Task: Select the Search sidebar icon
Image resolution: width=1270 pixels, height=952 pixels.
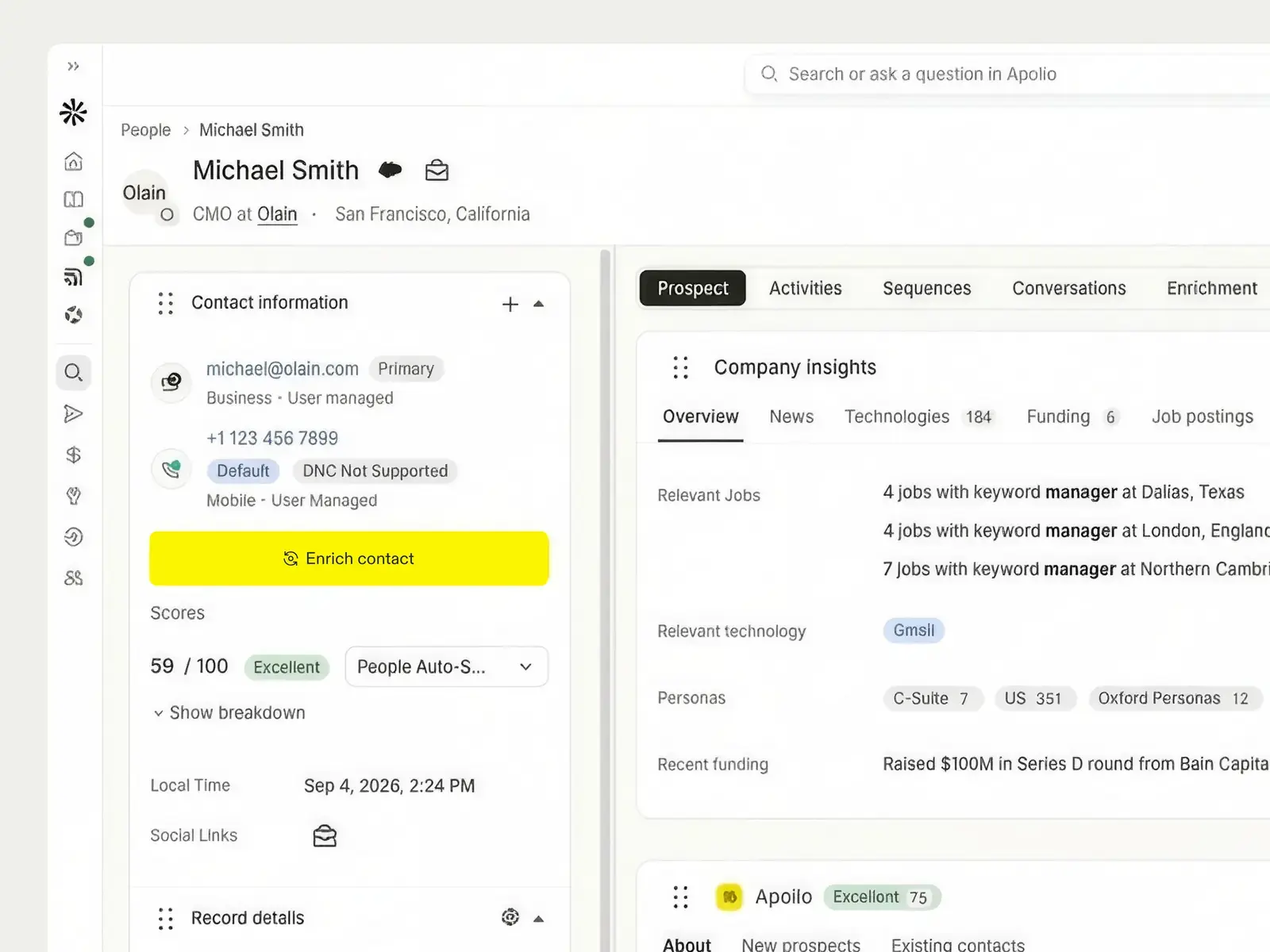Action: pos(73,372)
